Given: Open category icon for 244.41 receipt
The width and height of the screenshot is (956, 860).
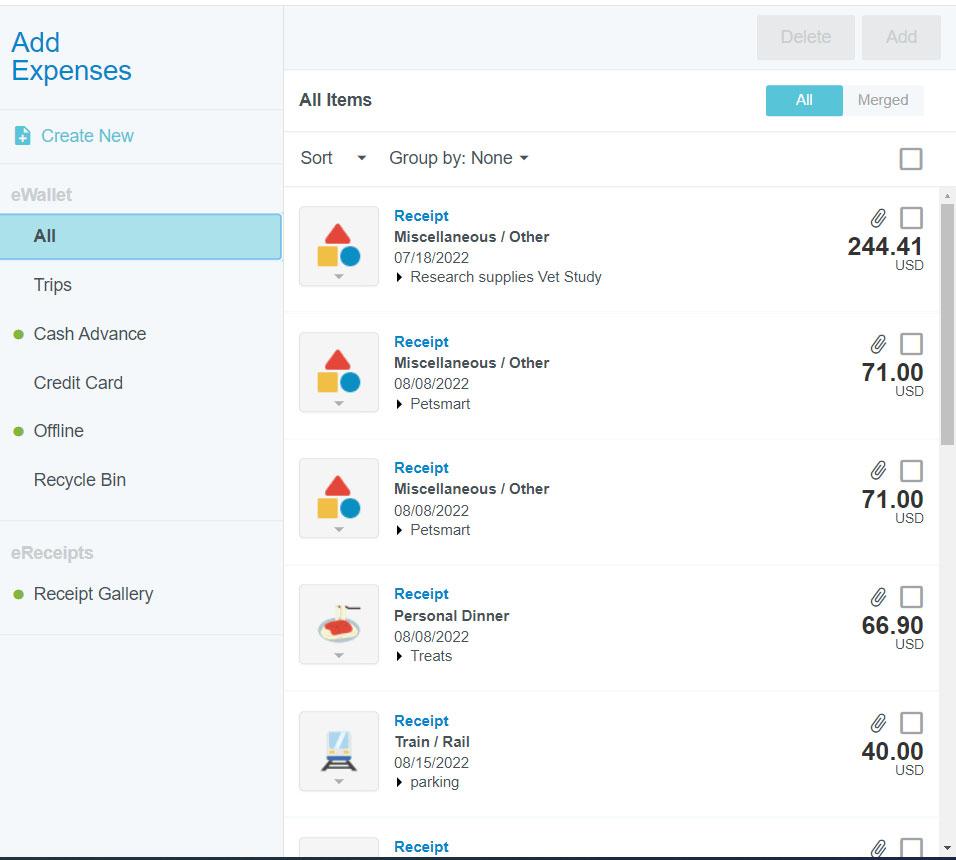Looking at the screenshot, I should (x=339, y=246).
